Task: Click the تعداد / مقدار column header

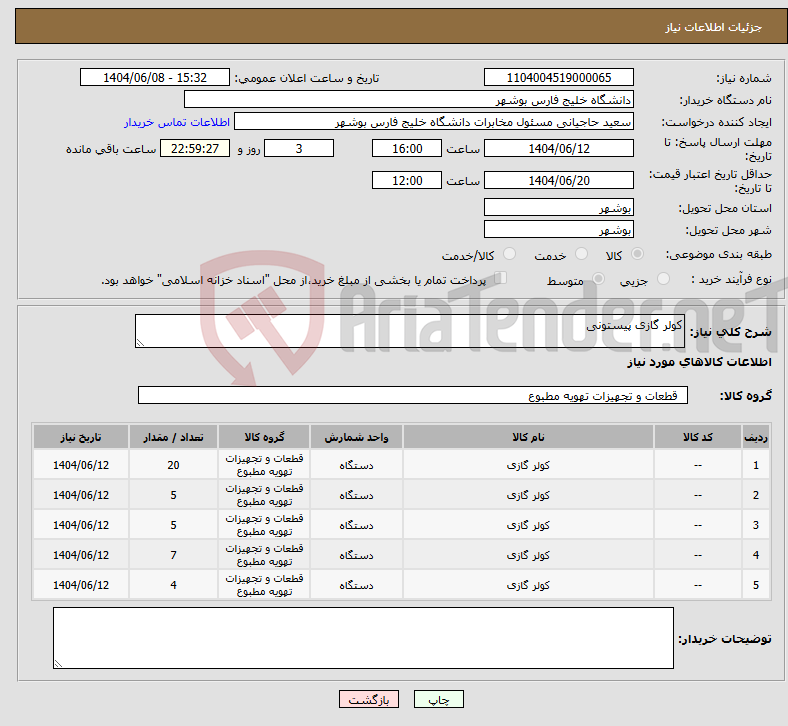Action: pos(173,437)
